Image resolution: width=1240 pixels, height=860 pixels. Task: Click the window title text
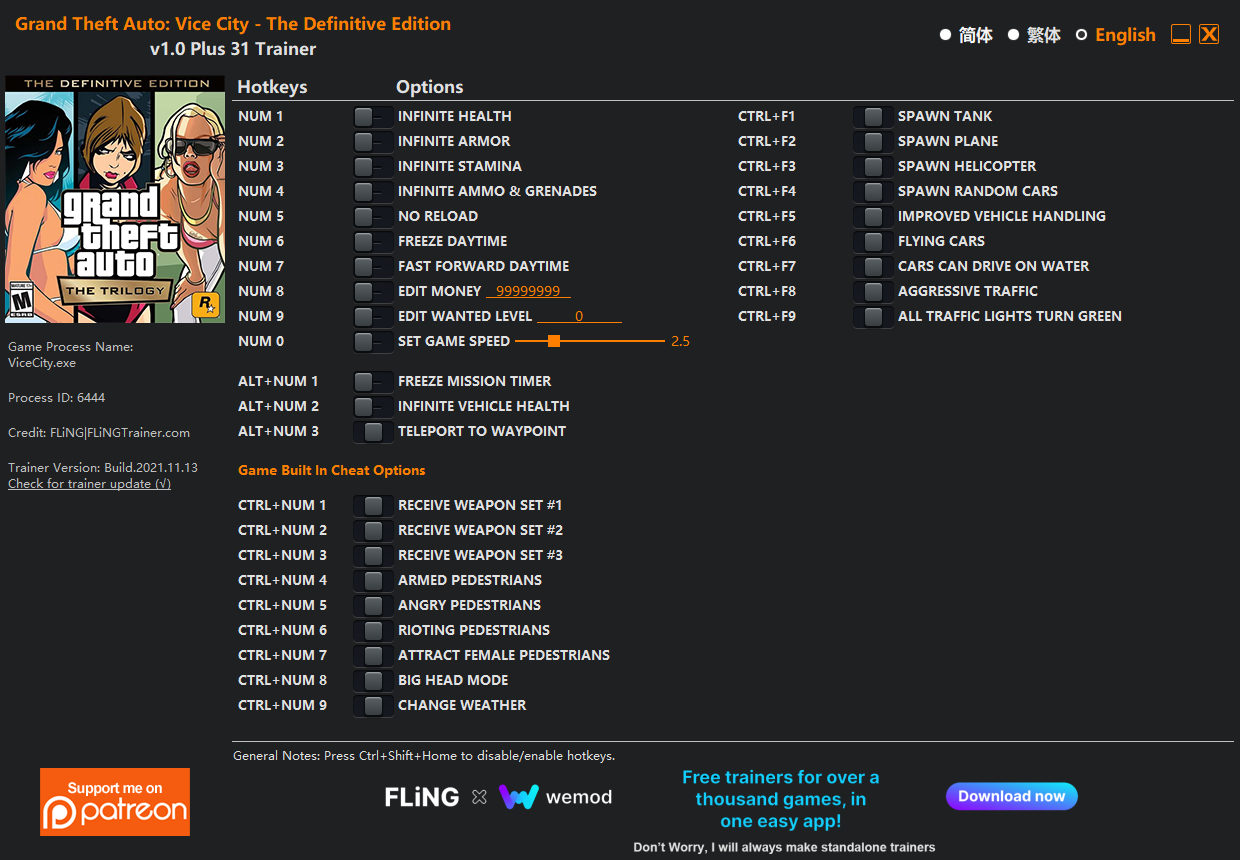[x=233, y=23]
